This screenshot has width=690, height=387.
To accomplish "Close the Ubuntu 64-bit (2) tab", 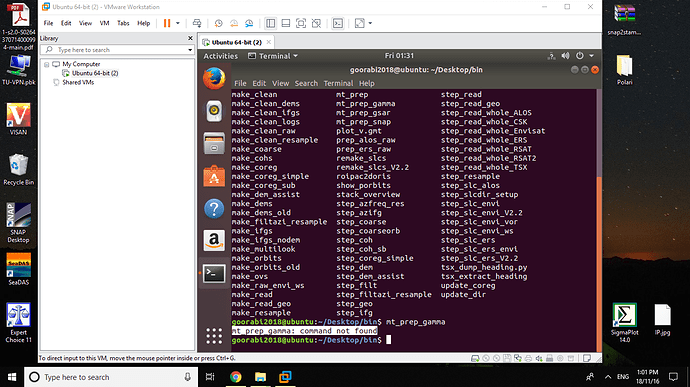I will [268, 42].
